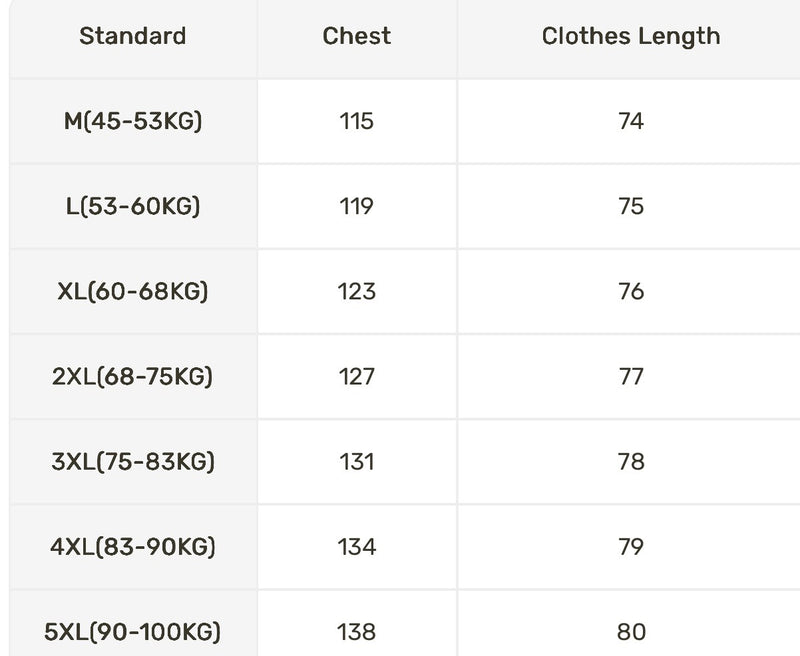800x656 pixels.
Task: Select the 4XL(83-90KG) size row label
Action: 133,546
